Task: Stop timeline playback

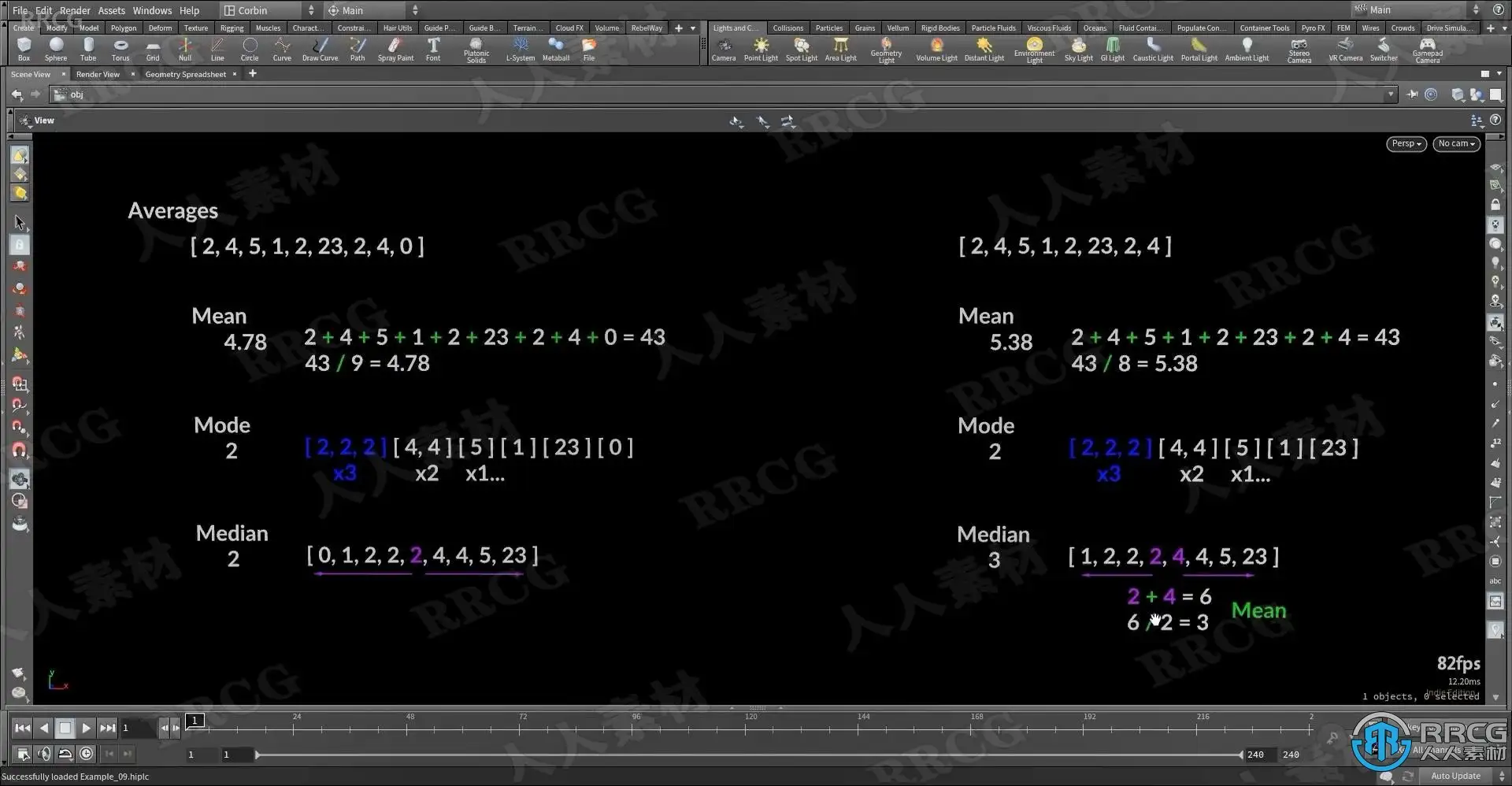Action: 65,728
